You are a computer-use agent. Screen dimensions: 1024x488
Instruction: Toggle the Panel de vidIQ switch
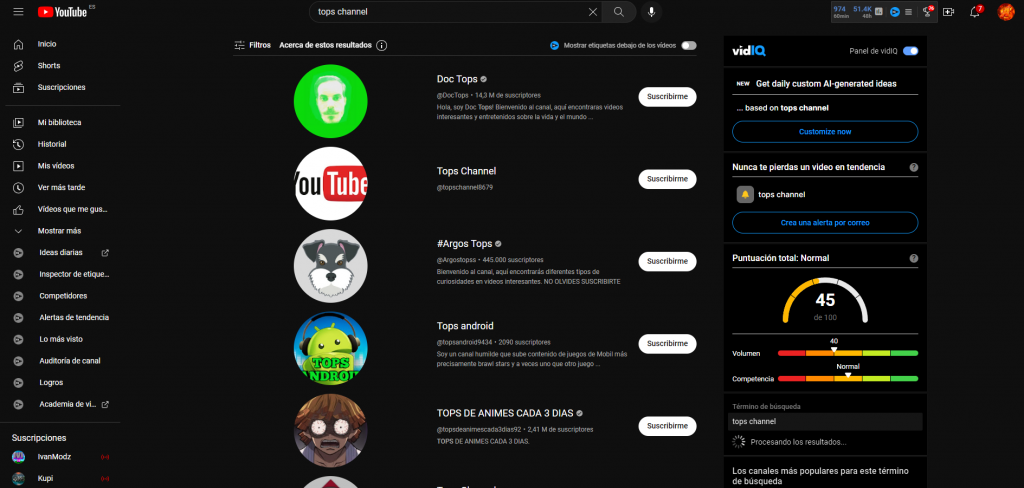click(x=910, y=50)
